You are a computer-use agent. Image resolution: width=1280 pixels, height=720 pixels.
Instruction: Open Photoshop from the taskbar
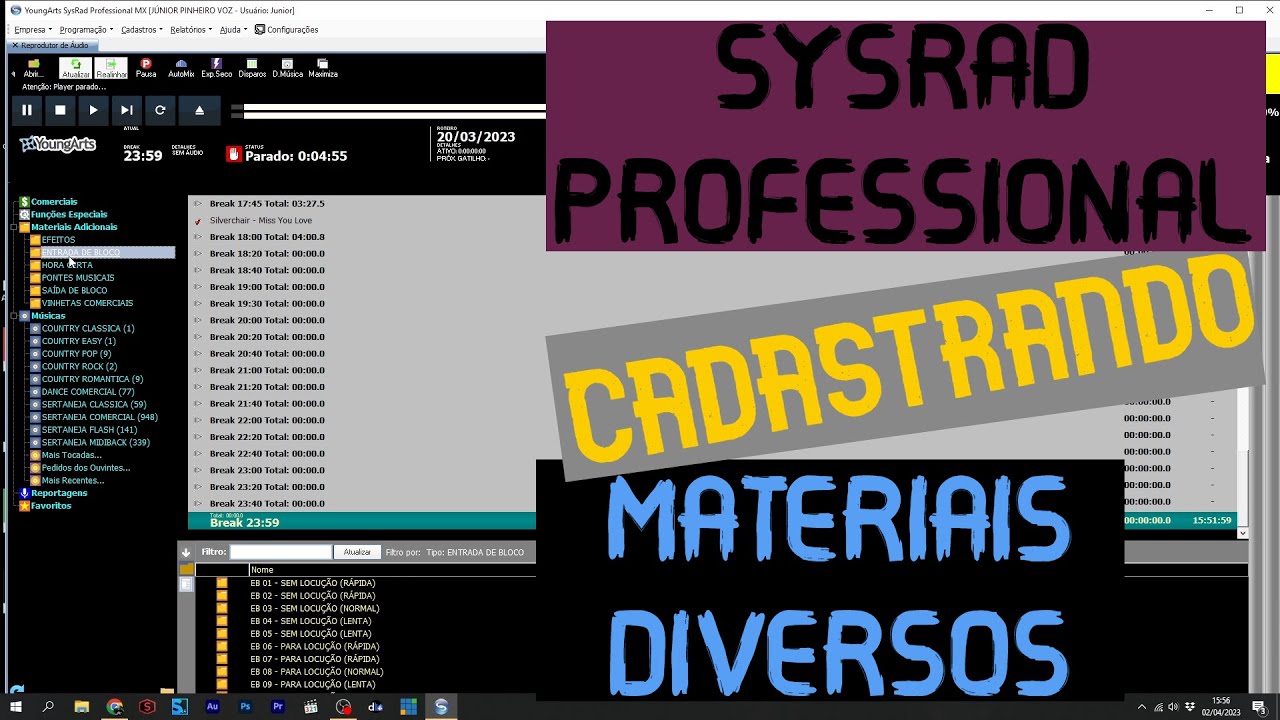point(245,706)
